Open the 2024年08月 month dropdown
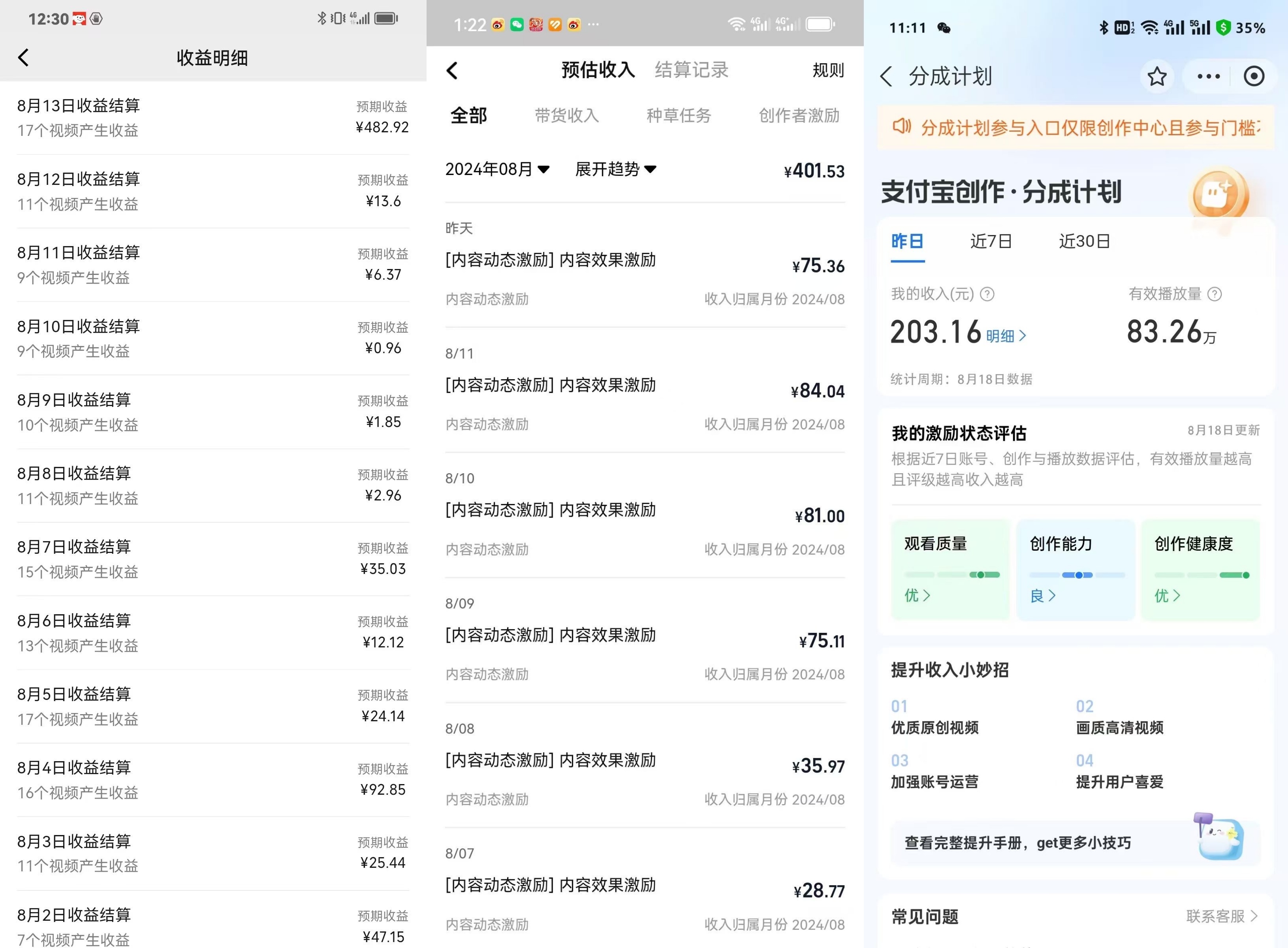 coord(497,169)
